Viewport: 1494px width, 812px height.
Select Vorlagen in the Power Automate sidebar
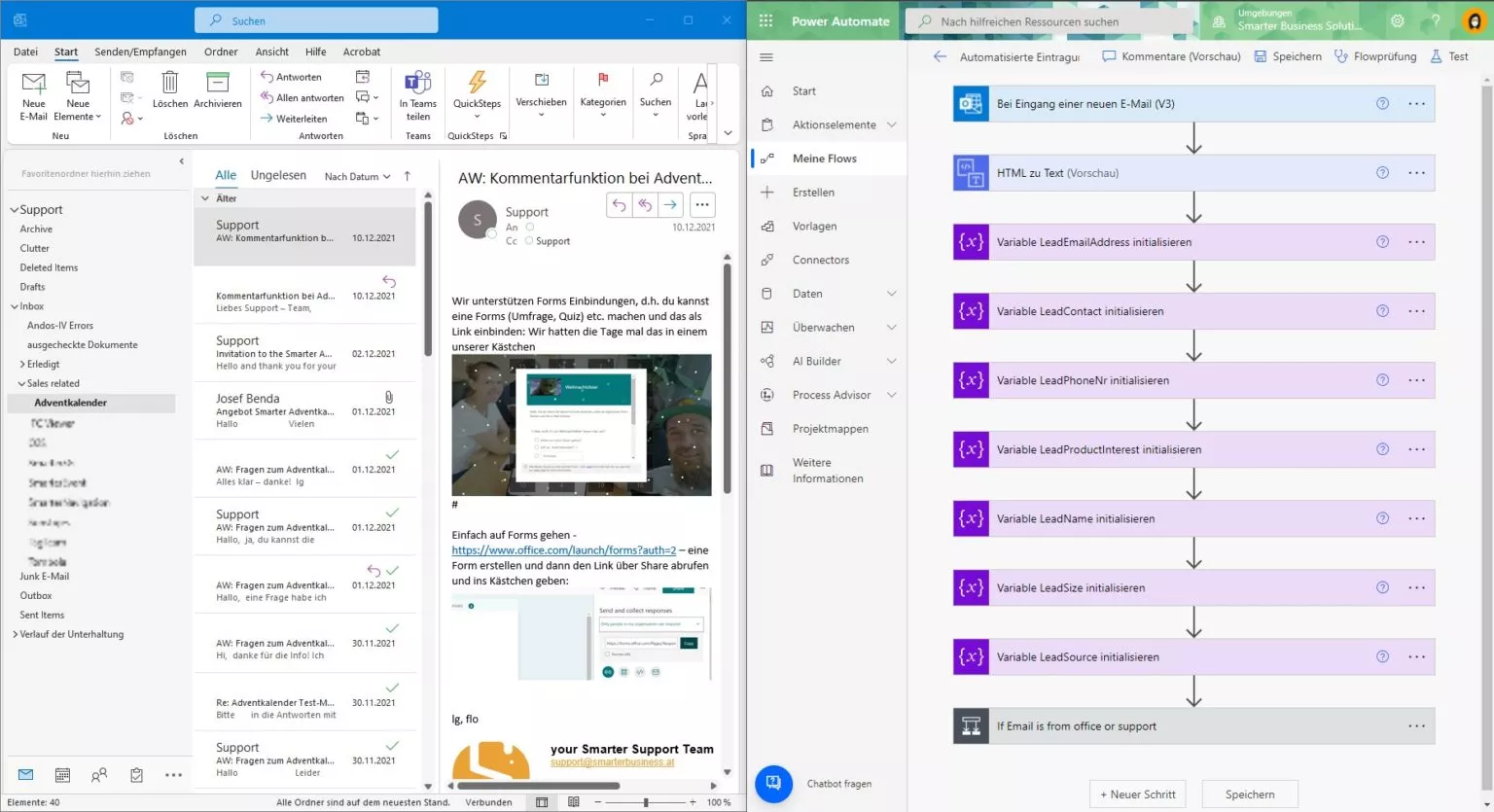[x=813, y=226]
